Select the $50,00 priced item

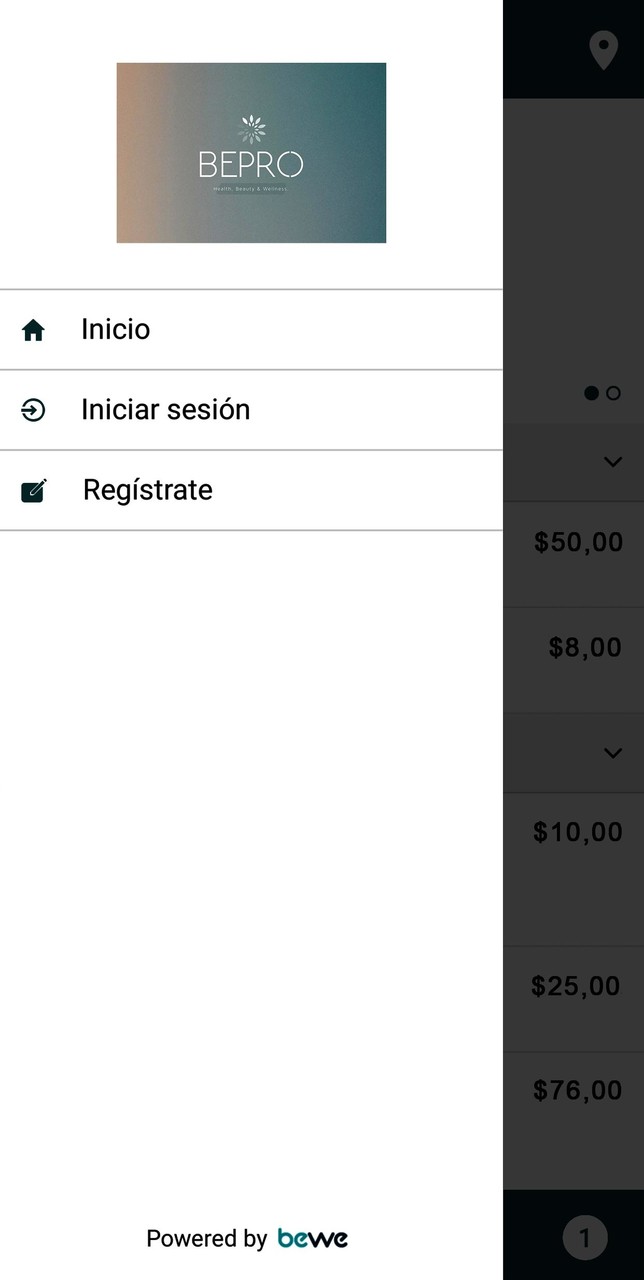coord(578,543)
